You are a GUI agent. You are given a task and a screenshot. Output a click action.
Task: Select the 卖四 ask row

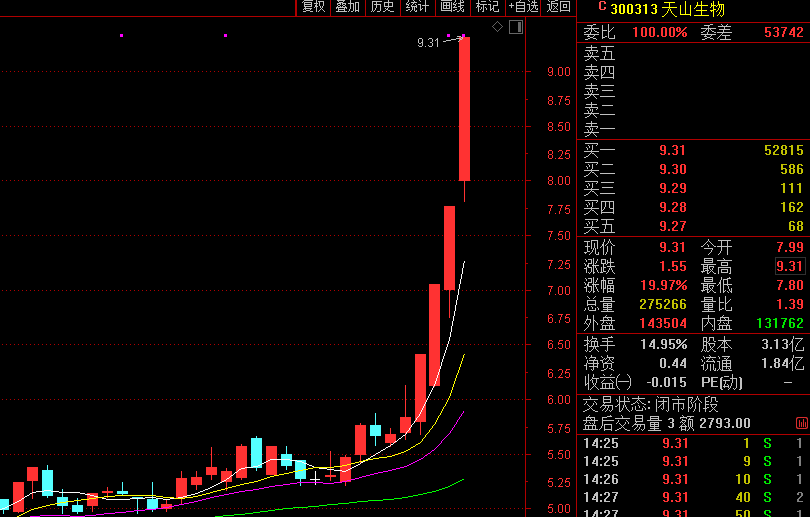click(x=693, y=72)
